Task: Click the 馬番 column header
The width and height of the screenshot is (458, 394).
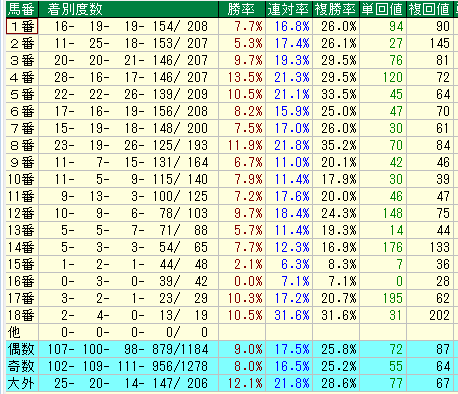Action: pyautogui.click(x=22, y=9)
